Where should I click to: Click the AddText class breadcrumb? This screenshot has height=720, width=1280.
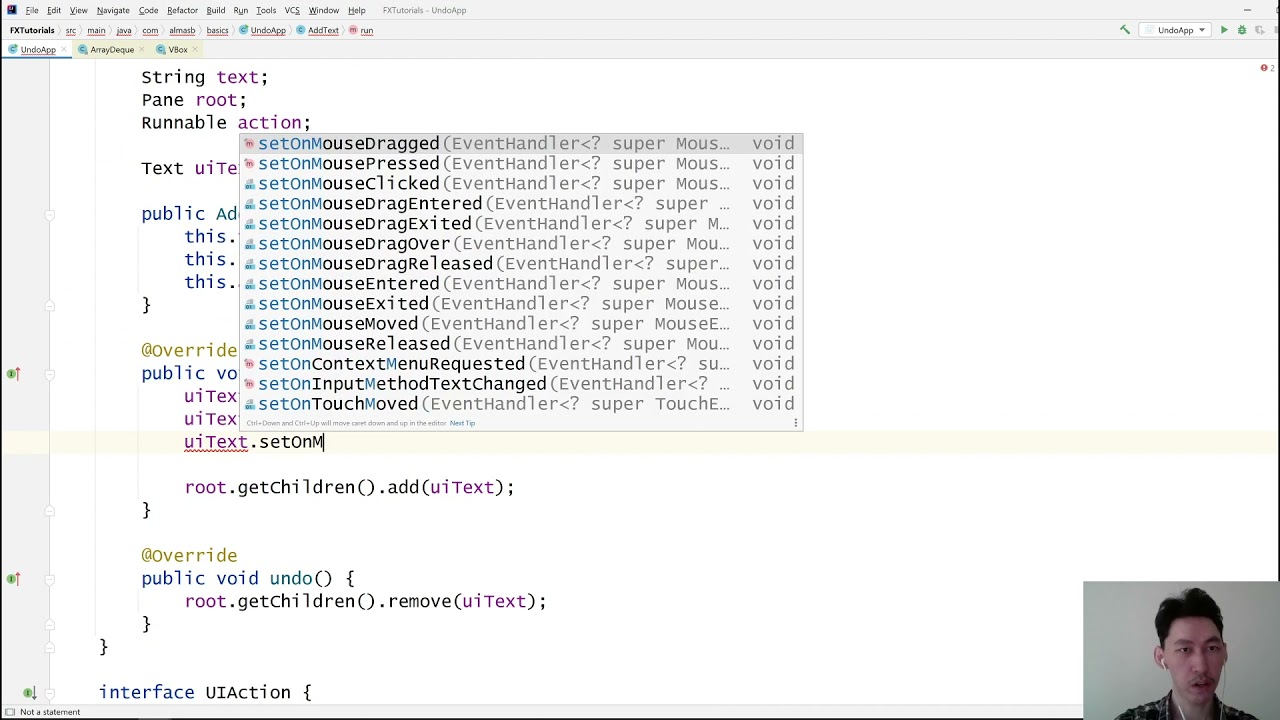tap(317, 30)
